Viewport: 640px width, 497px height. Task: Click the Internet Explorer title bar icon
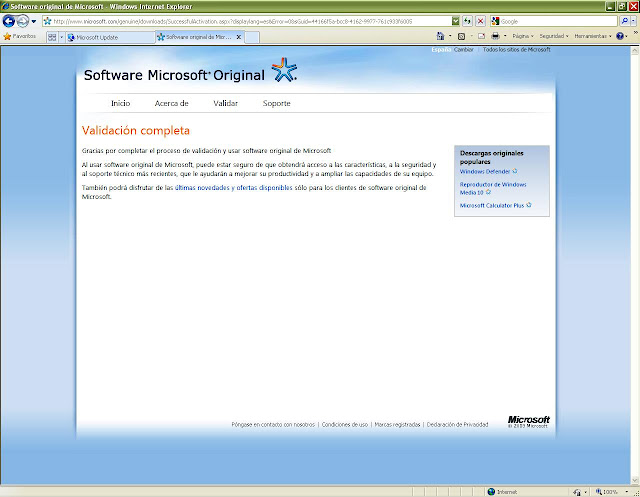(x=5, y=6)
